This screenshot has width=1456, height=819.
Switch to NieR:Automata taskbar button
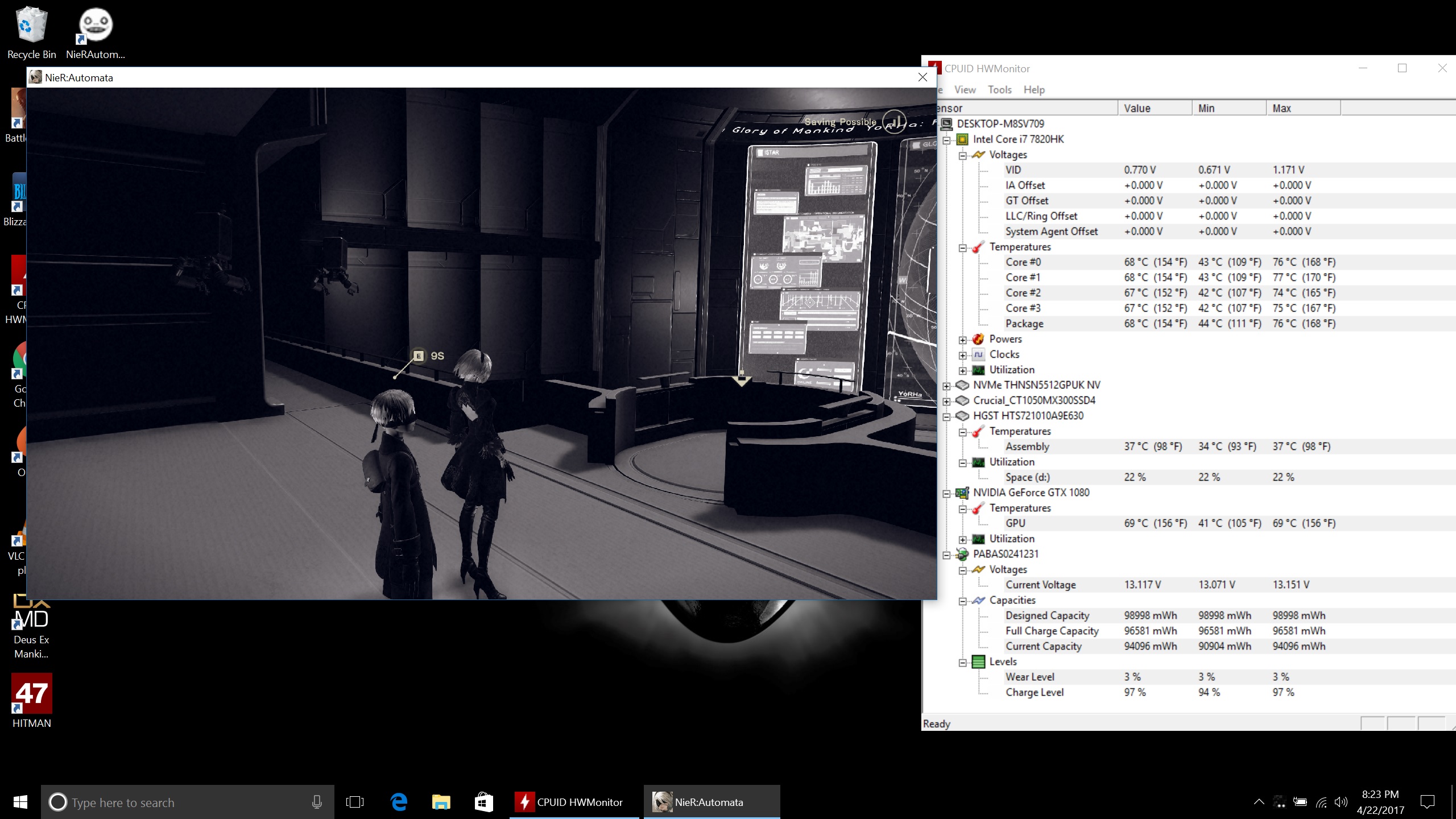(711, 802)
